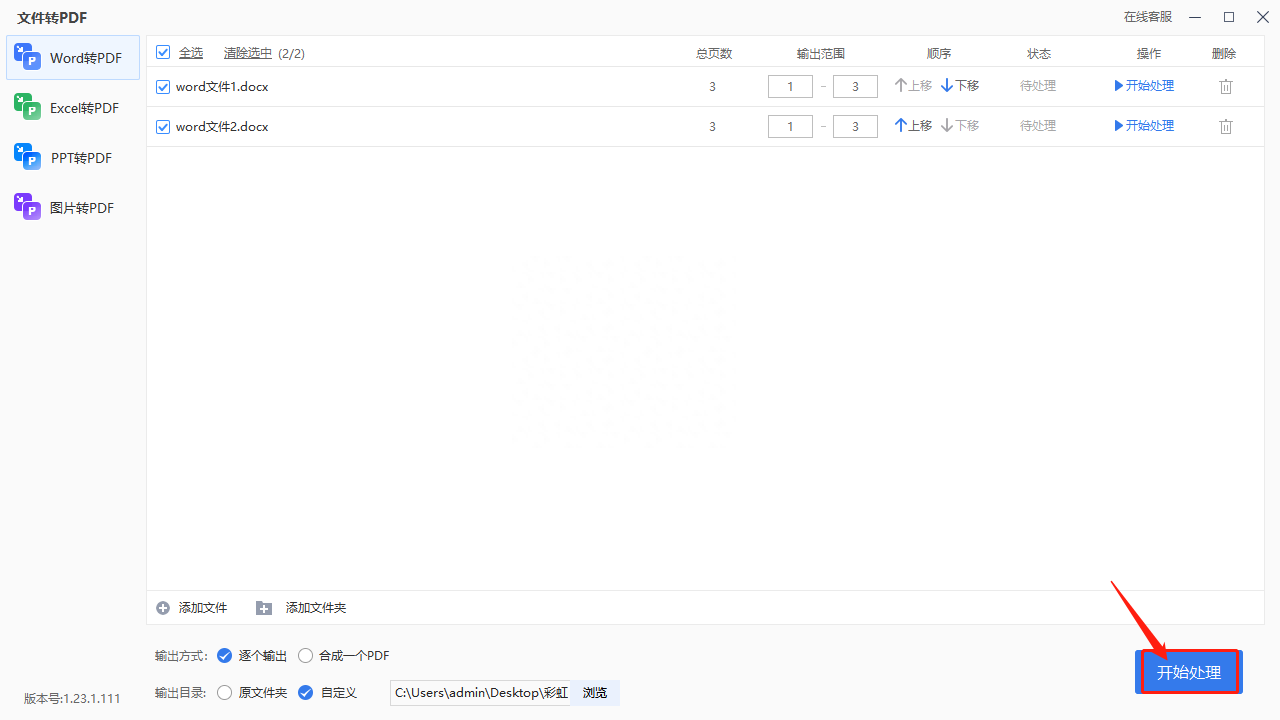
Task: Click the 清除选中 link
Action: tap(248, 53)
